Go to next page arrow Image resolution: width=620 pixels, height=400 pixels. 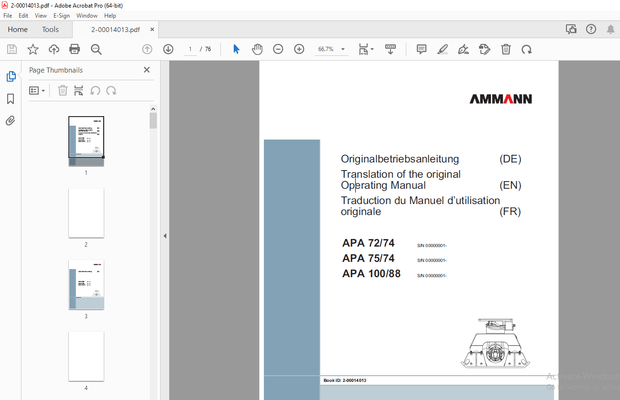tap(168, 49)
